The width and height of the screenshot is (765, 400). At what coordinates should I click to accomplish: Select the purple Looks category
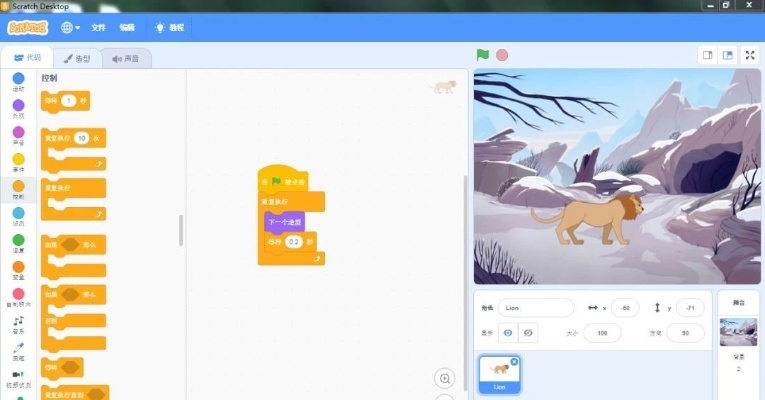click(18, 108)
